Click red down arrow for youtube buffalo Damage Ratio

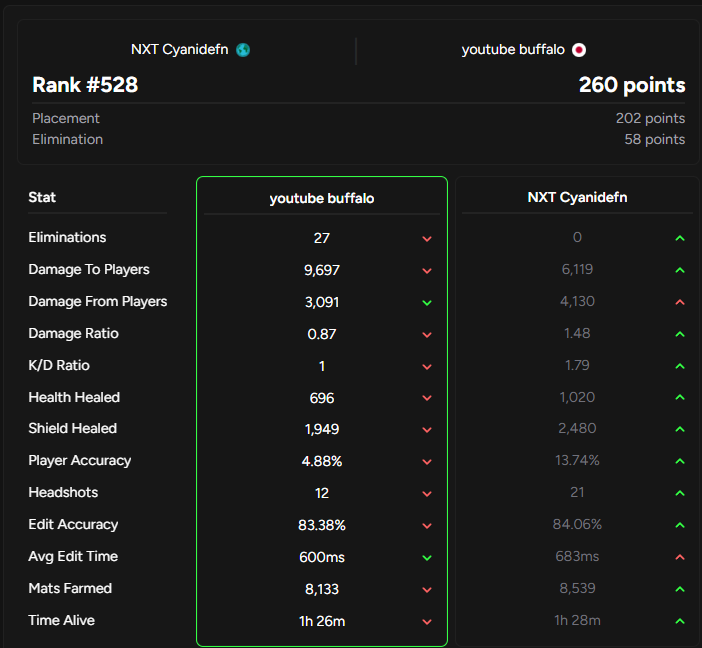427,335
